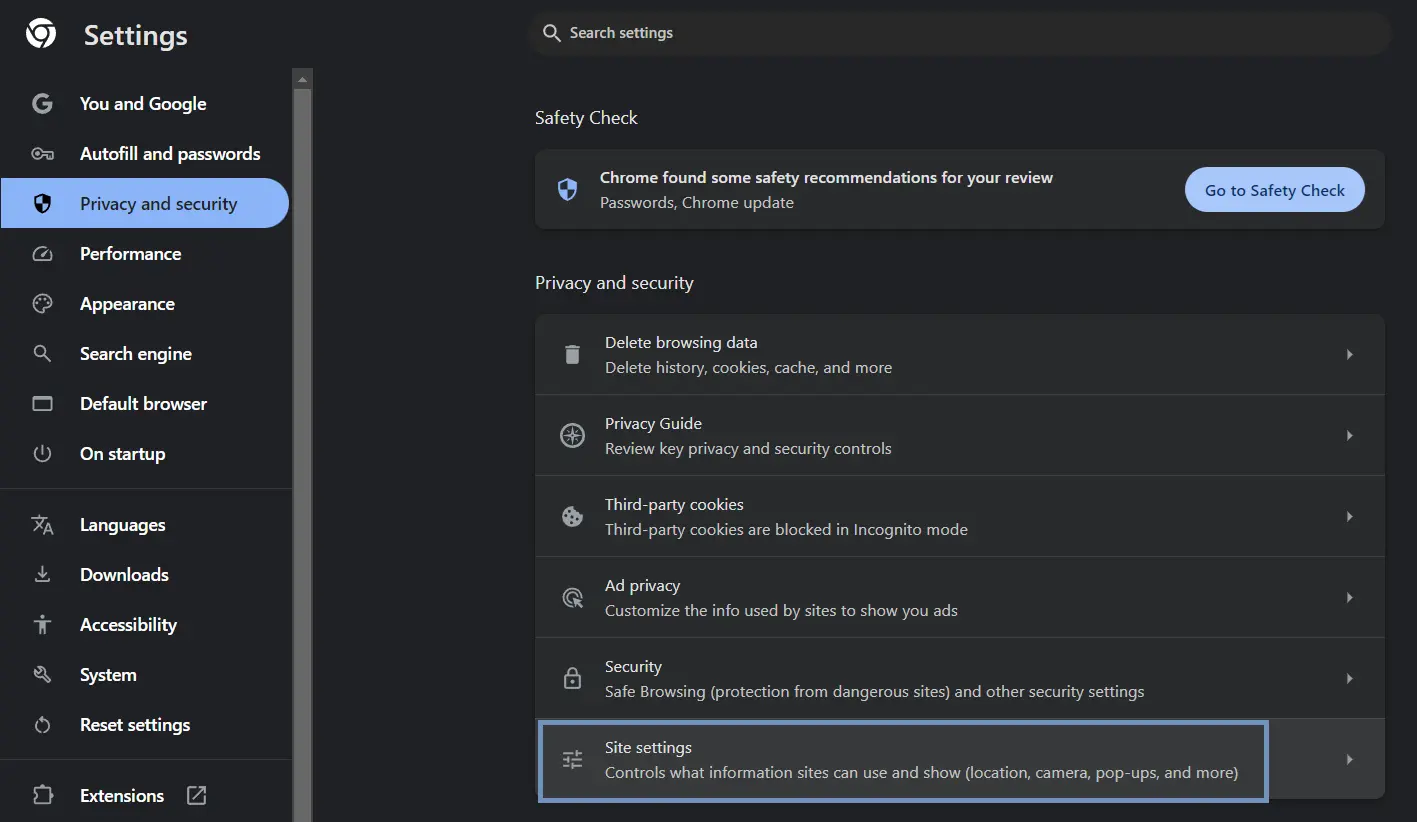This screenshot has height=822, width=1417.
Task: Click the Privacy Guide compass icon
Action: point(572,436)
